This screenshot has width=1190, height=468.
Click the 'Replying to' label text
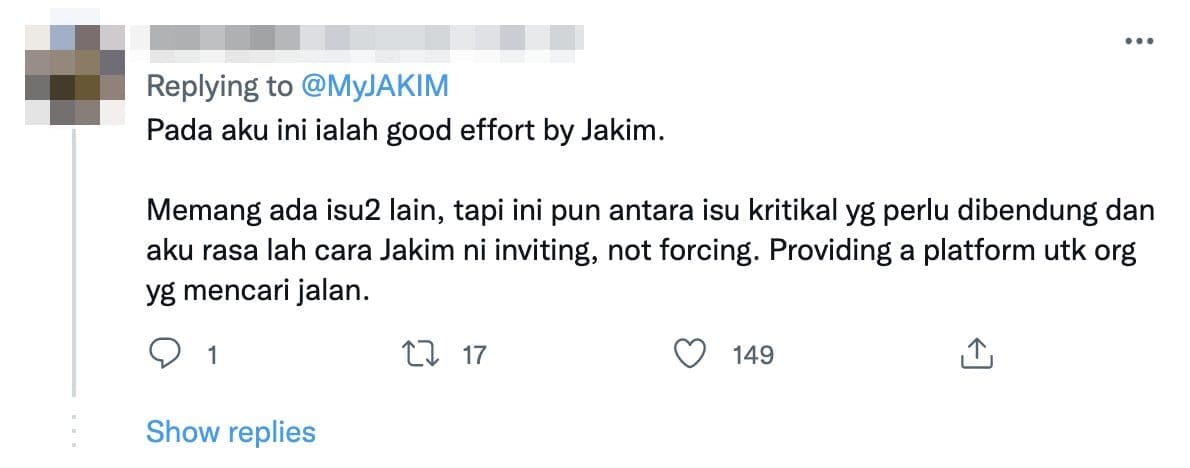219,87
